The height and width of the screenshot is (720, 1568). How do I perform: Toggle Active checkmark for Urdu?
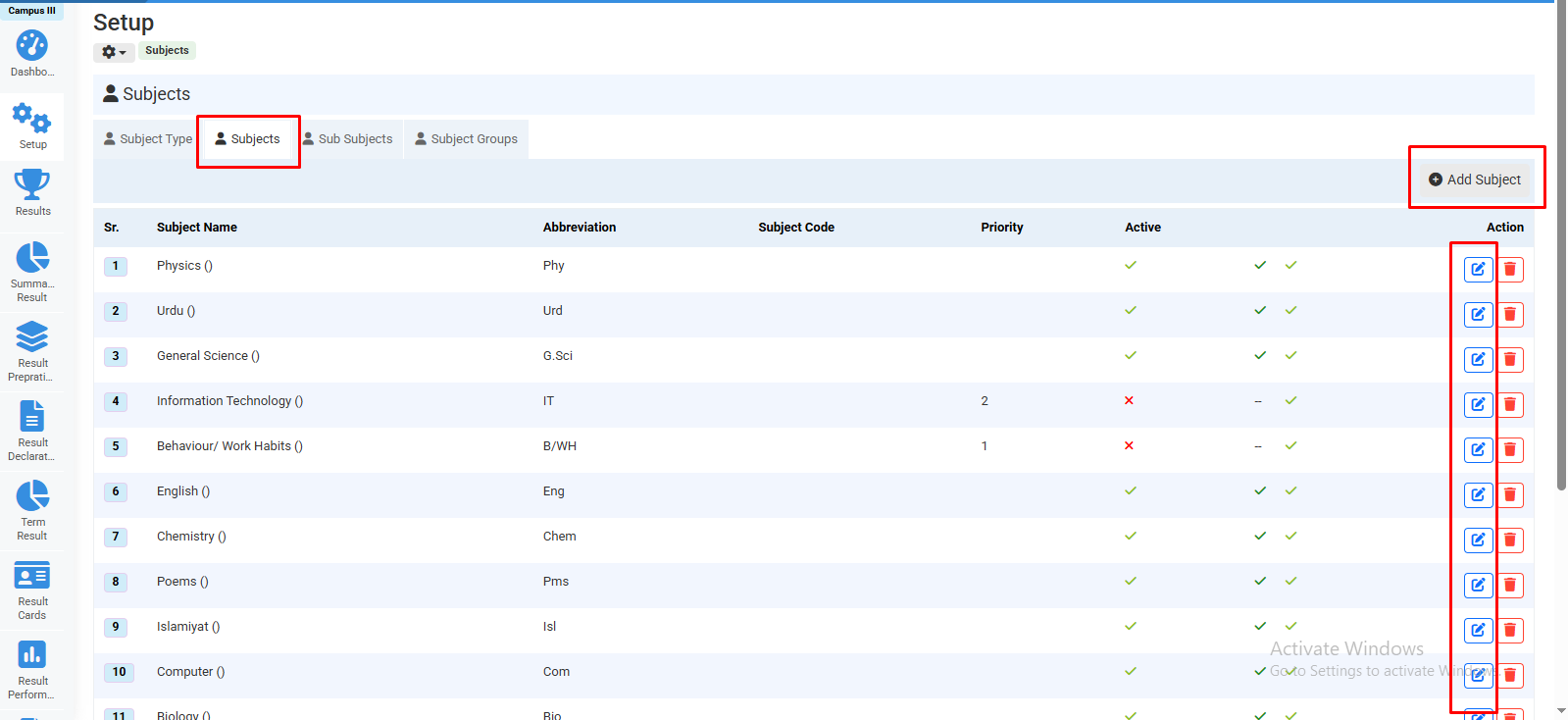coord(1131,310)
